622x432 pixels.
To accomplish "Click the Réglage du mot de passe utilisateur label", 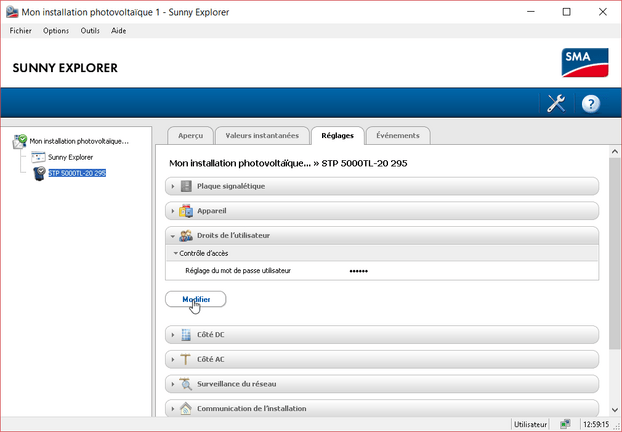I will click(x=238, y=271).
